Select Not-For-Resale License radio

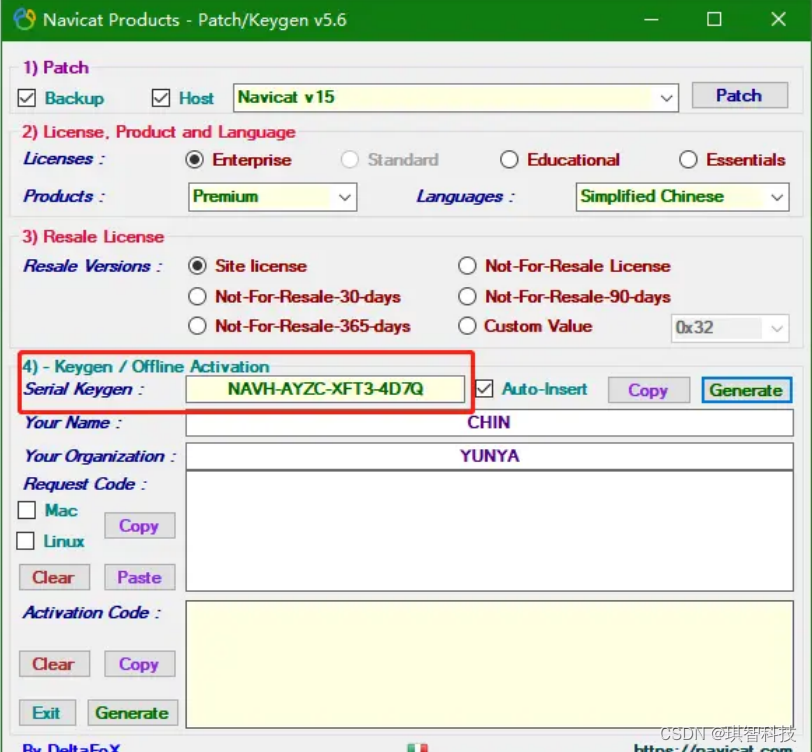467,266
